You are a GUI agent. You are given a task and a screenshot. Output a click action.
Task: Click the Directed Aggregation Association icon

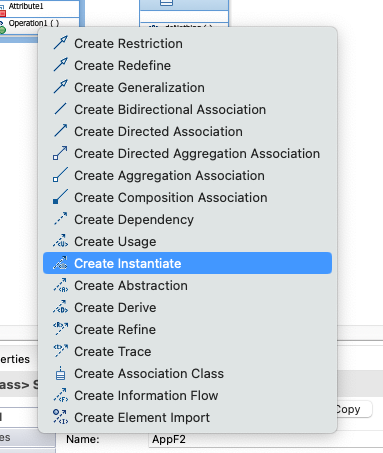[60, 153]
